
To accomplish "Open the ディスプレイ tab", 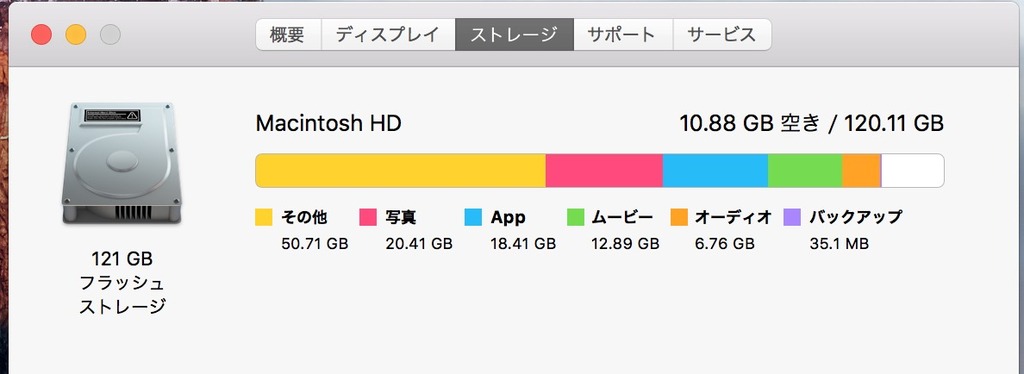I will coord(388,35).
